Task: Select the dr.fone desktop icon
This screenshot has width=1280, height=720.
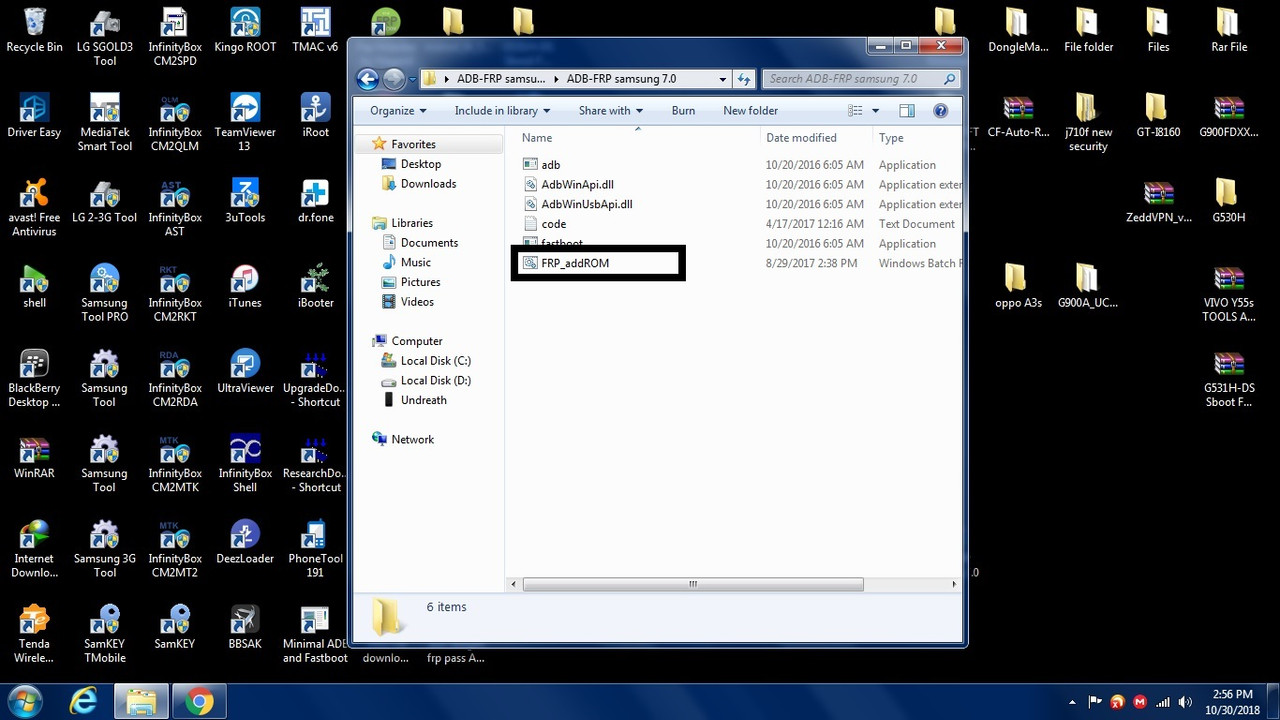Action: pyautogui.click(x=315, y=201)
